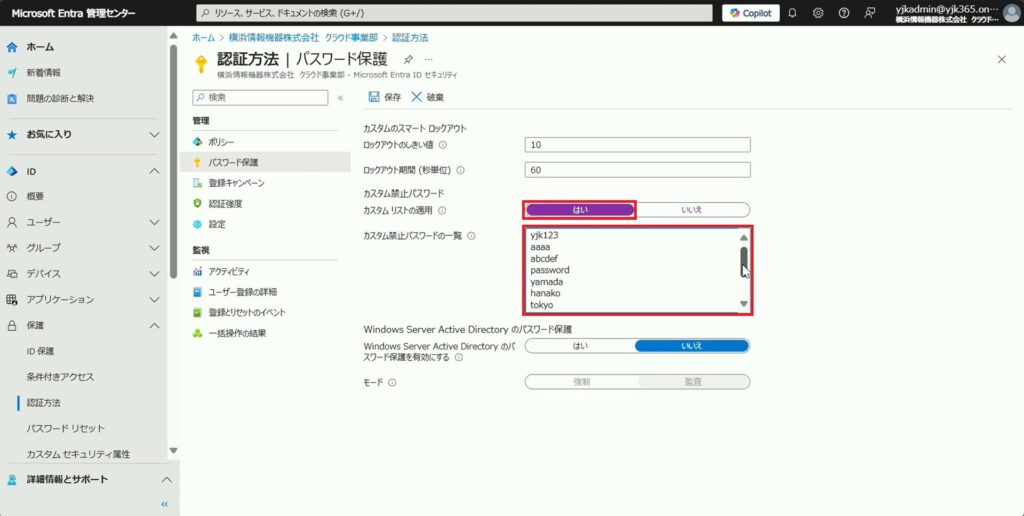Click password list scroll down arrow

pyautogui.click(x=744, y=304)
